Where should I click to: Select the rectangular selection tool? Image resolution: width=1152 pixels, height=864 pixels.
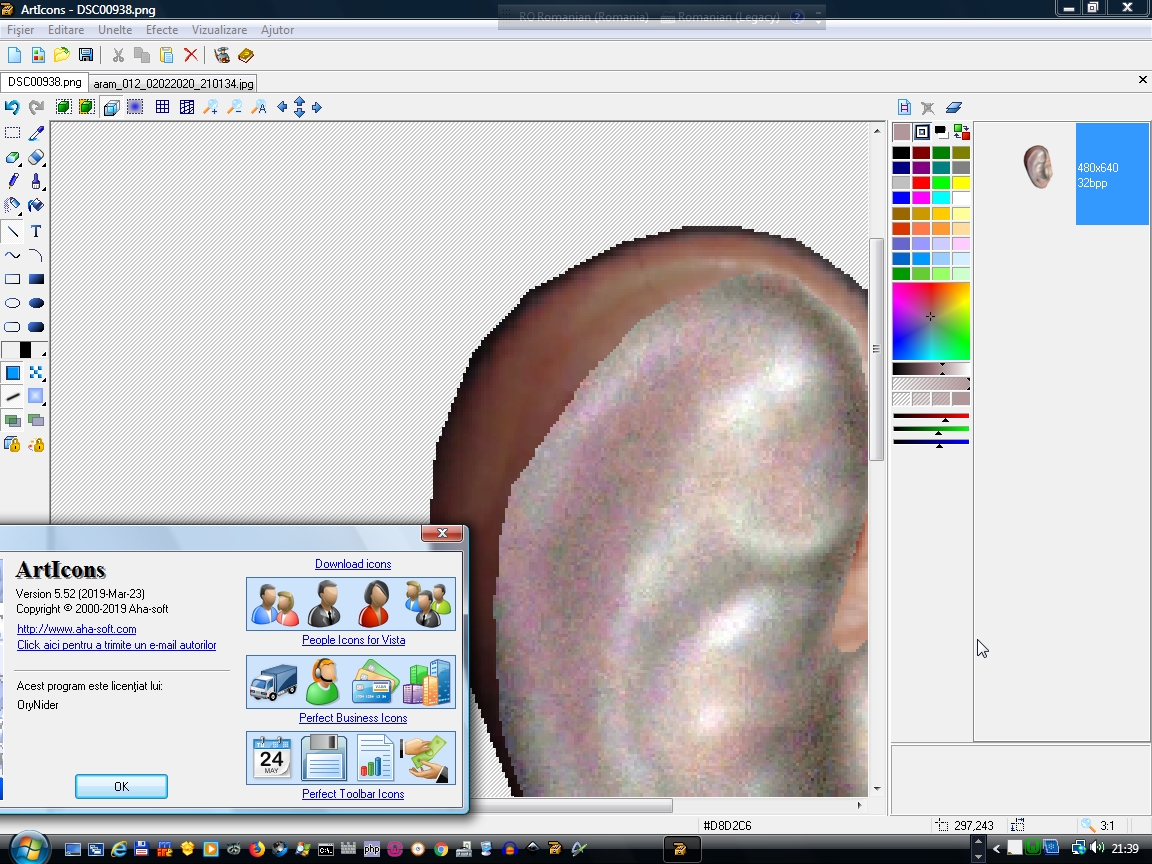pyautogui.click(x=12, y=133)
